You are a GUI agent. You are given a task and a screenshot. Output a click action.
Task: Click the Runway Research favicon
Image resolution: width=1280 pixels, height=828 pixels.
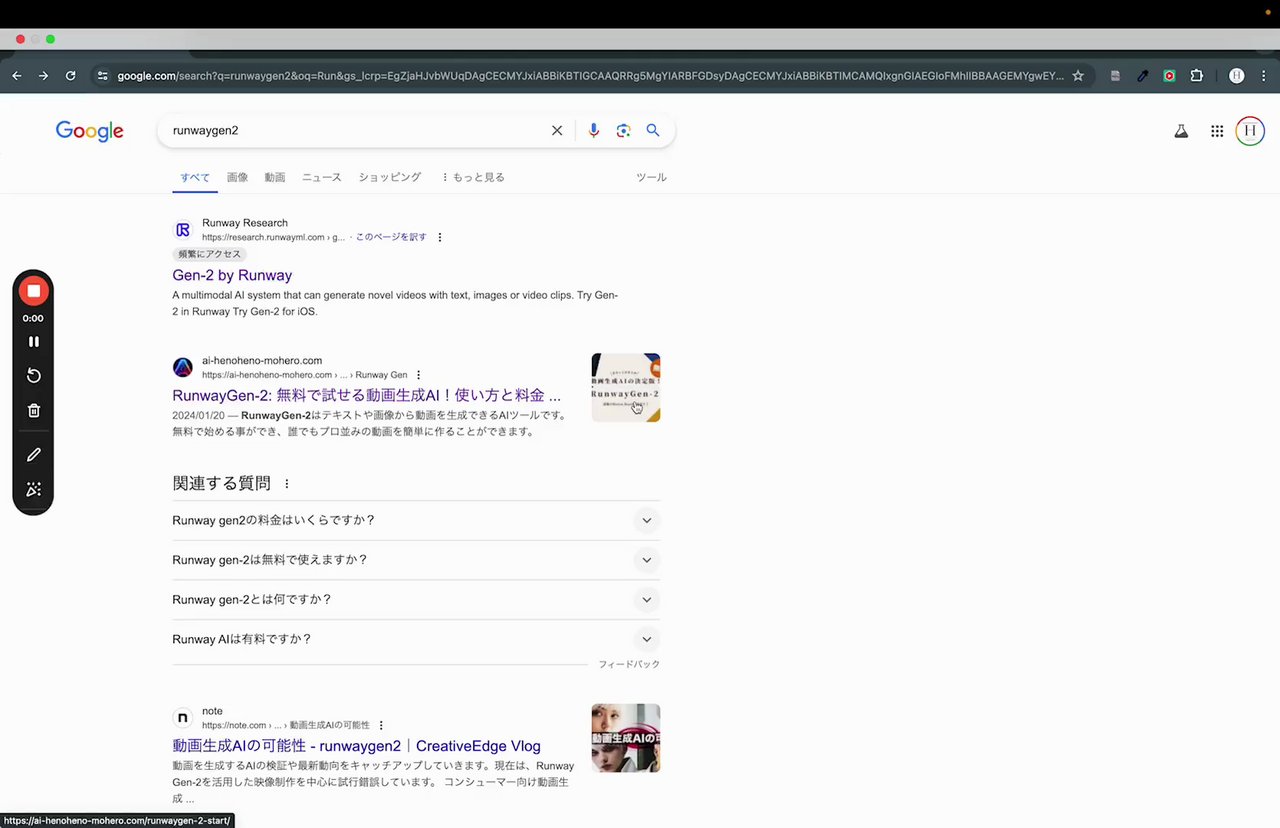[183, 230]
